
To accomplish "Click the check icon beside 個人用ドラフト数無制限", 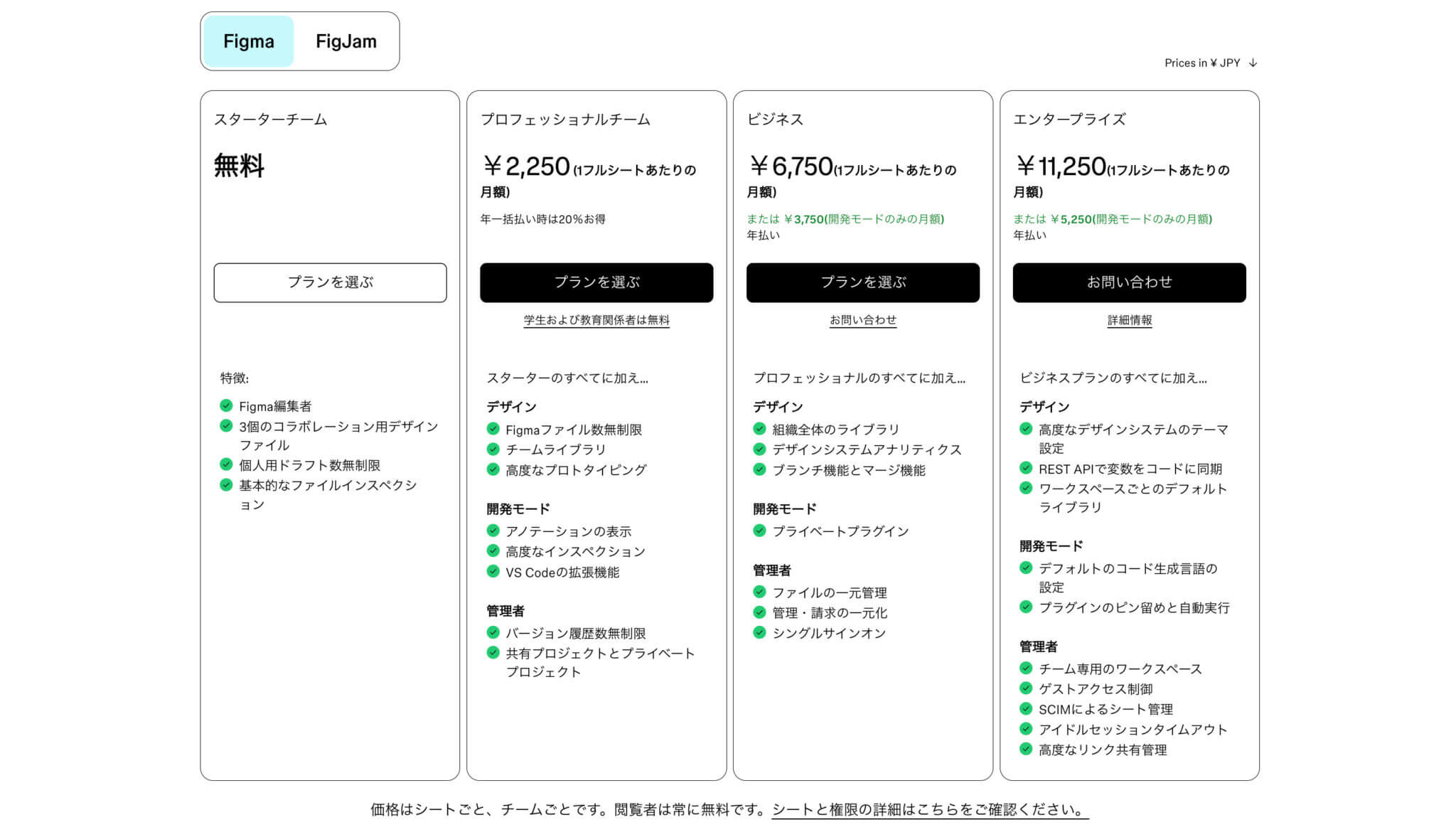I will (x=226, y=464).
